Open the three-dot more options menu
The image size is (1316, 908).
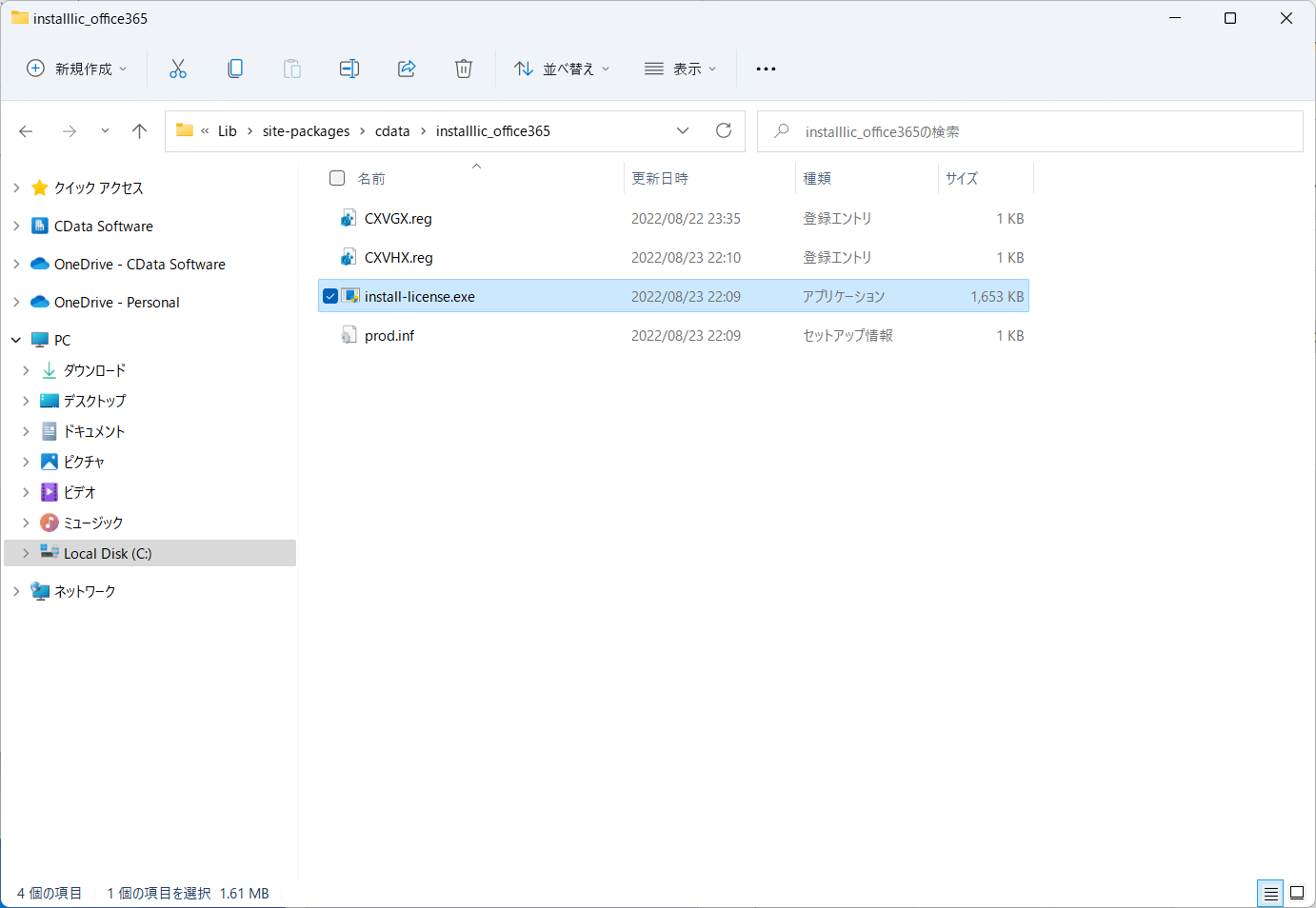(x=766, y=69)
